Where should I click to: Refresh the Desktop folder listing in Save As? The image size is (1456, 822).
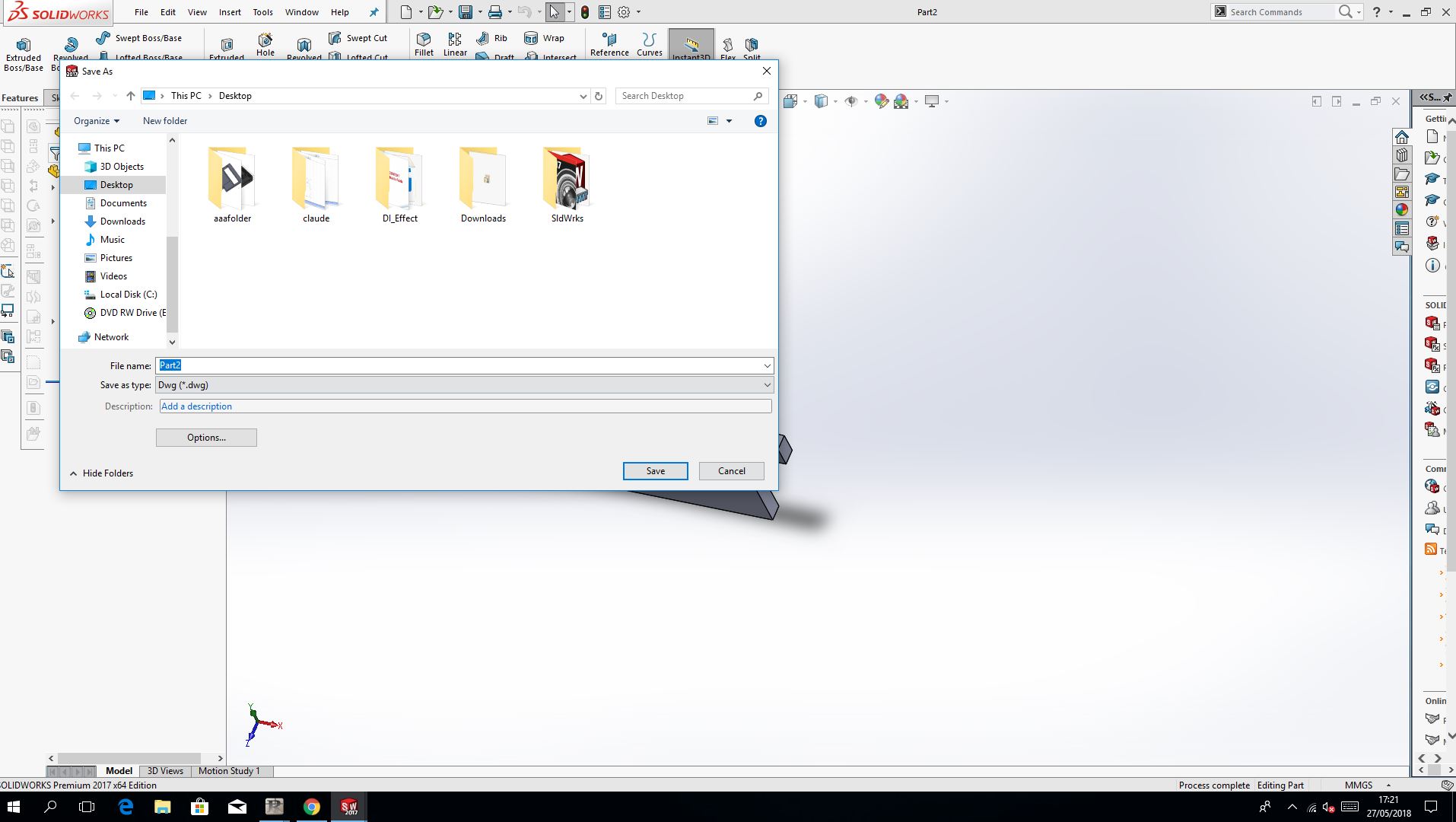599,96
